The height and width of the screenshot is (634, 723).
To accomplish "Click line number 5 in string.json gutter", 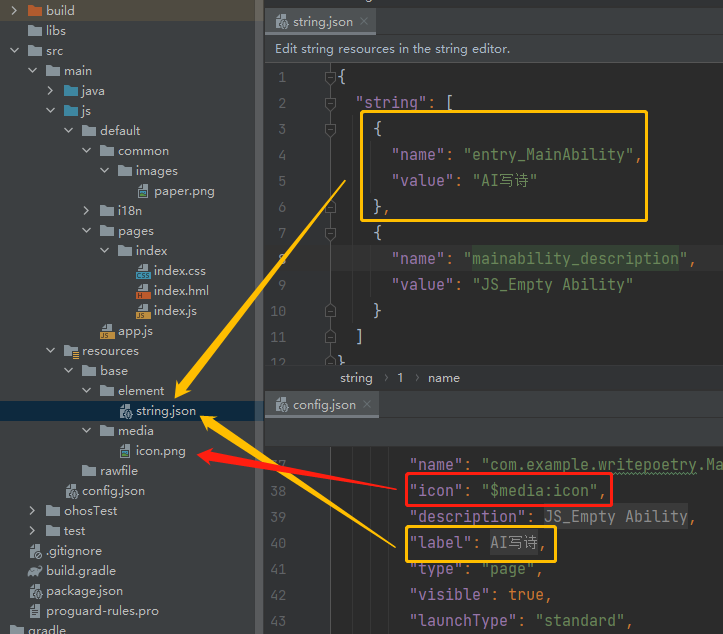I will pos(282,181).
